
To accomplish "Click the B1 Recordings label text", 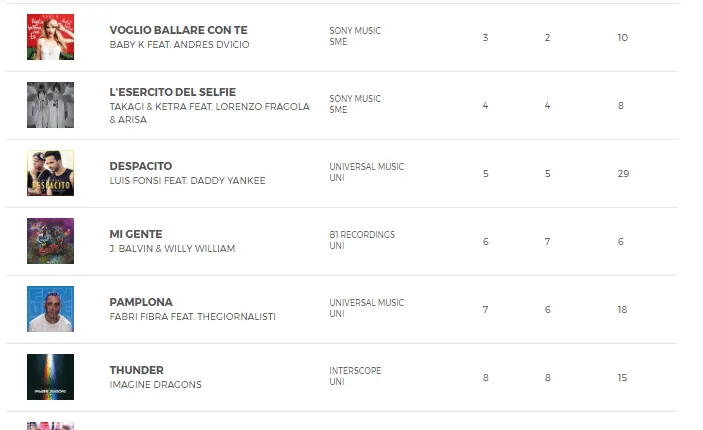I will (362, 235).
